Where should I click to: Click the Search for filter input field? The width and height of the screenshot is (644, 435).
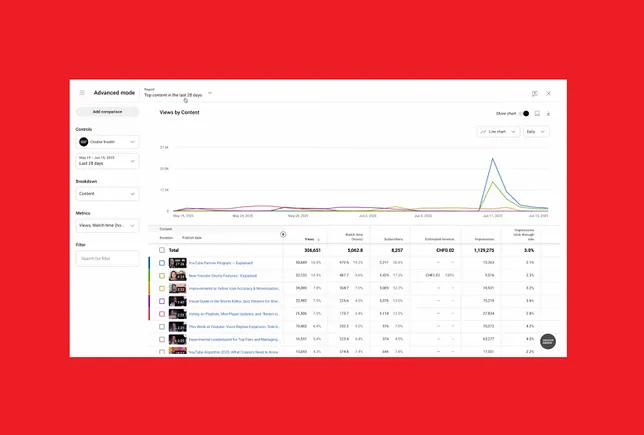pyautogui.click(x=107, y=258)
